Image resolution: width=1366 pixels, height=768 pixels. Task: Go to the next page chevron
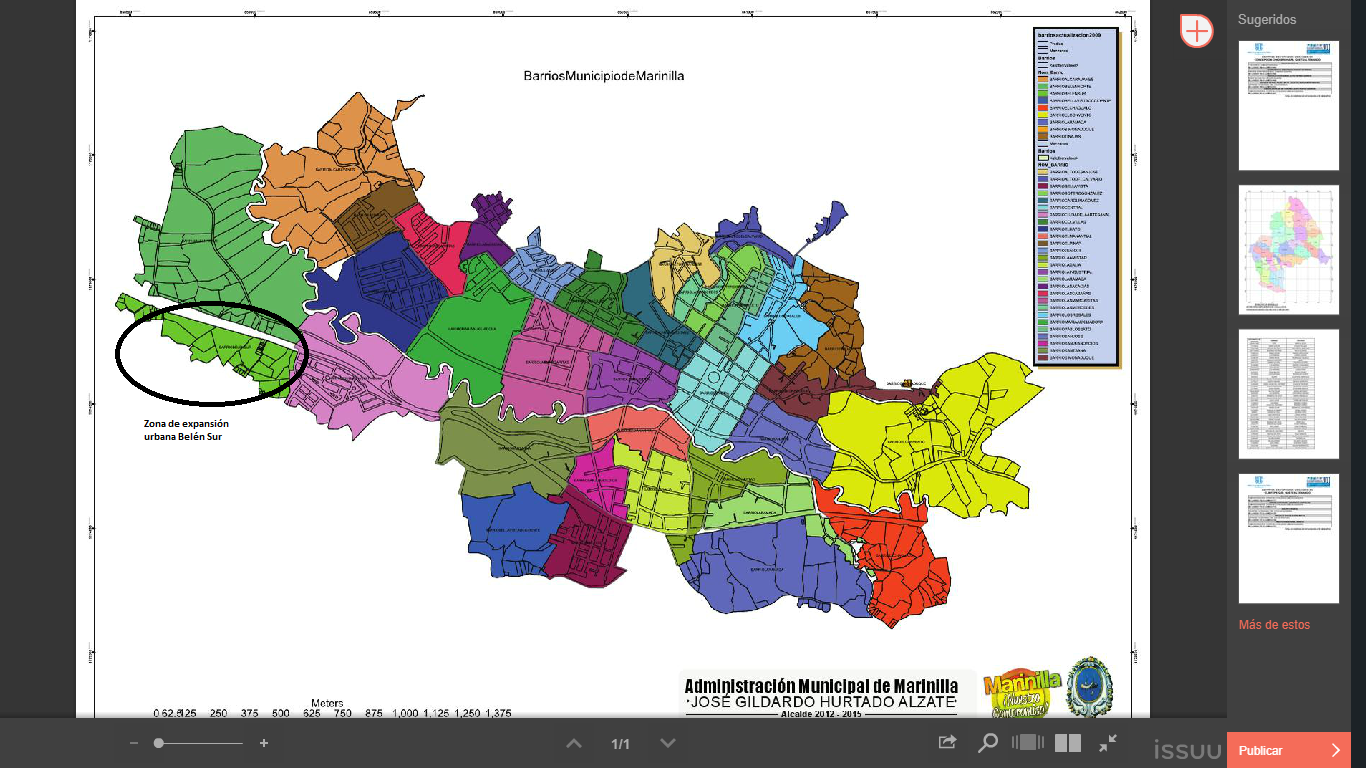click(668, 743)
